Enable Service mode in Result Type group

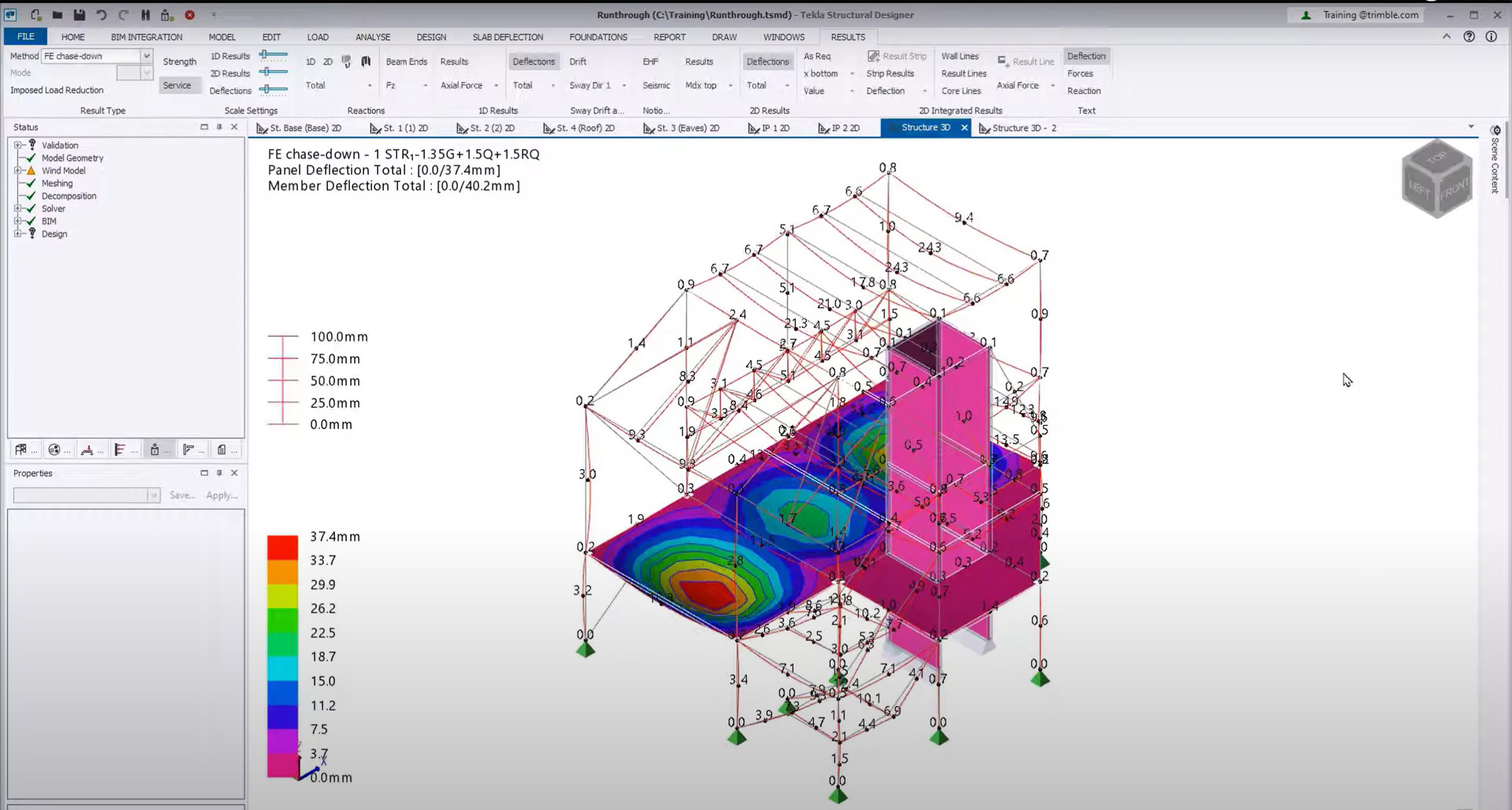(178, 85)
